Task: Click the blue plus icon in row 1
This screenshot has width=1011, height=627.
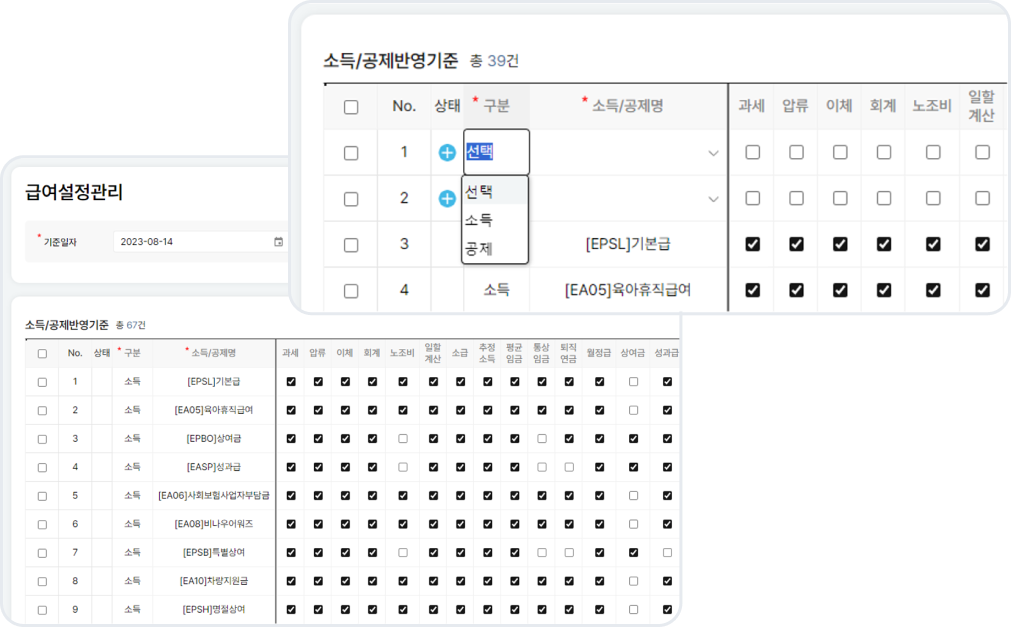Action: click(447, 153)
